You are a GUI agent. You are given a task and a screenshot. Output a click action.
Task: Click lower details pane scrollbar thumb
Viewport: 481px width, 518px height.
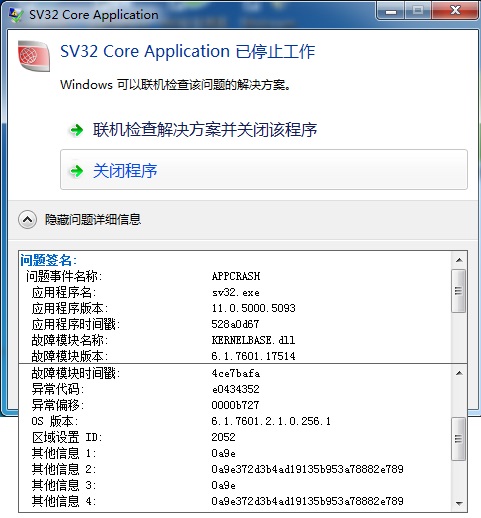(x=459, y=439)
